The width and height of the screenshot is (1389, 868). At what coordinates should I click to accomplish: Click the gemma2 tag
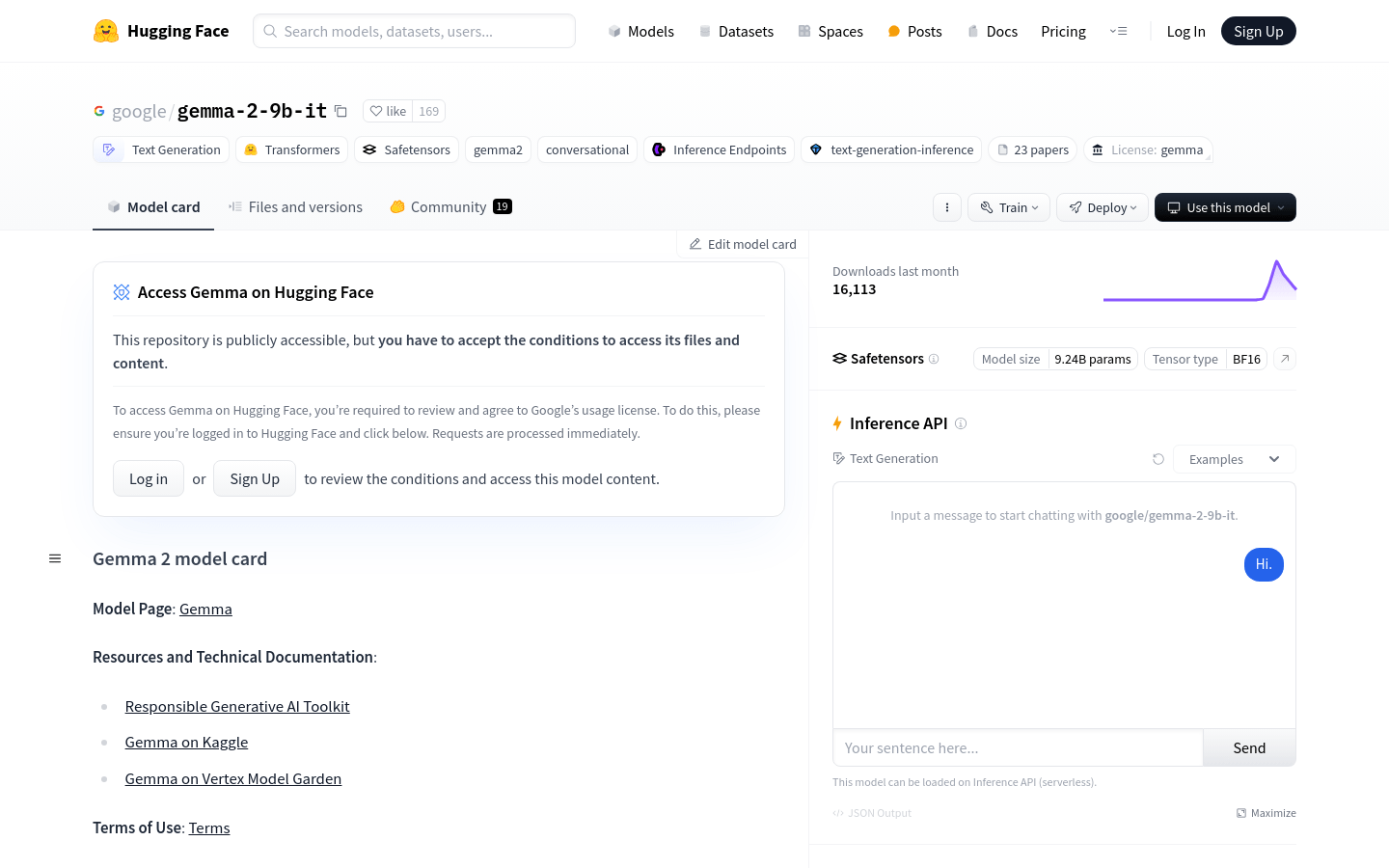(498, 149)
